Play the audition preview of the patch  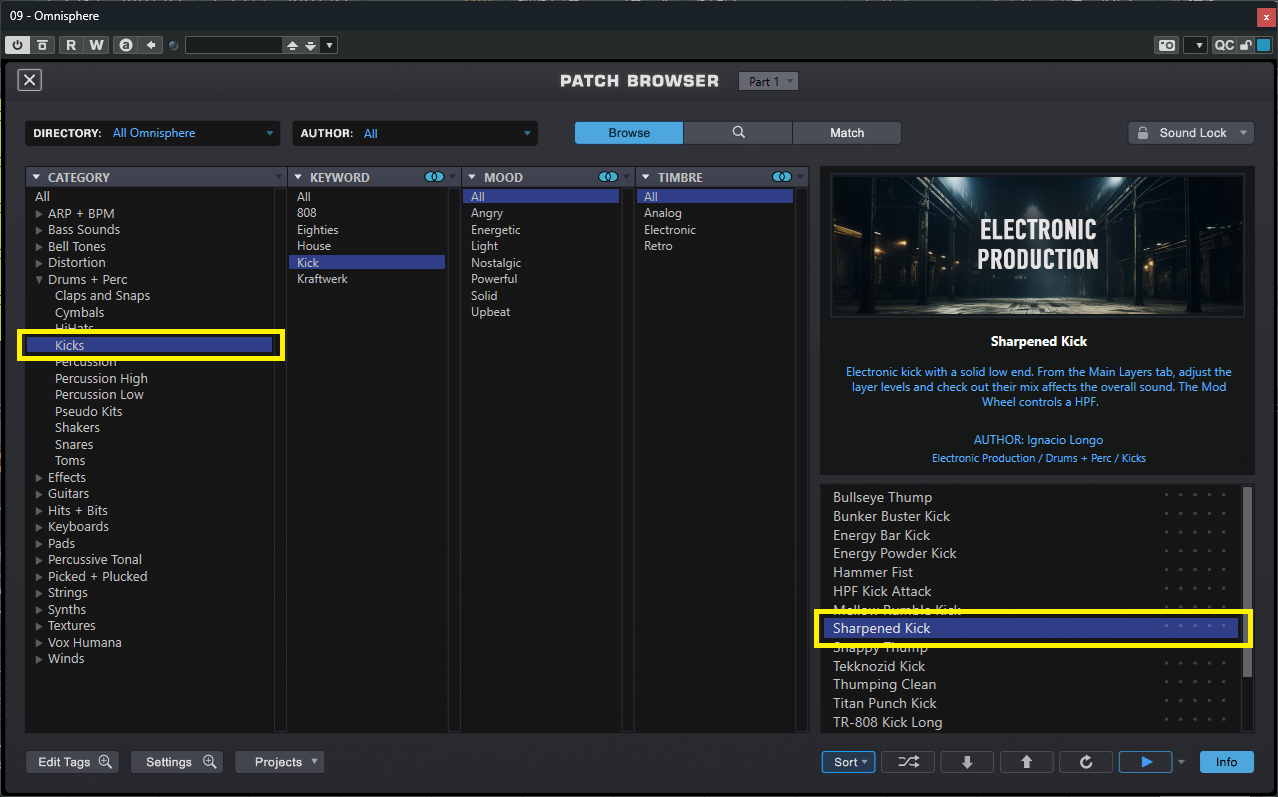(1146, 762)
